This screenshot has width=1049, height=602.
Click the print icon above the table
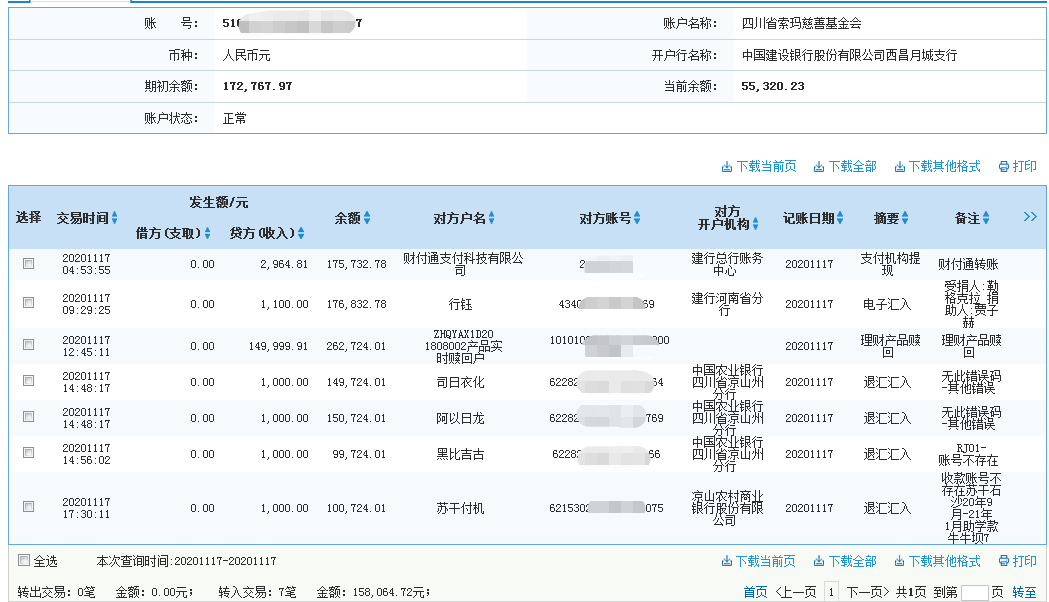[x=1017, y=166]
